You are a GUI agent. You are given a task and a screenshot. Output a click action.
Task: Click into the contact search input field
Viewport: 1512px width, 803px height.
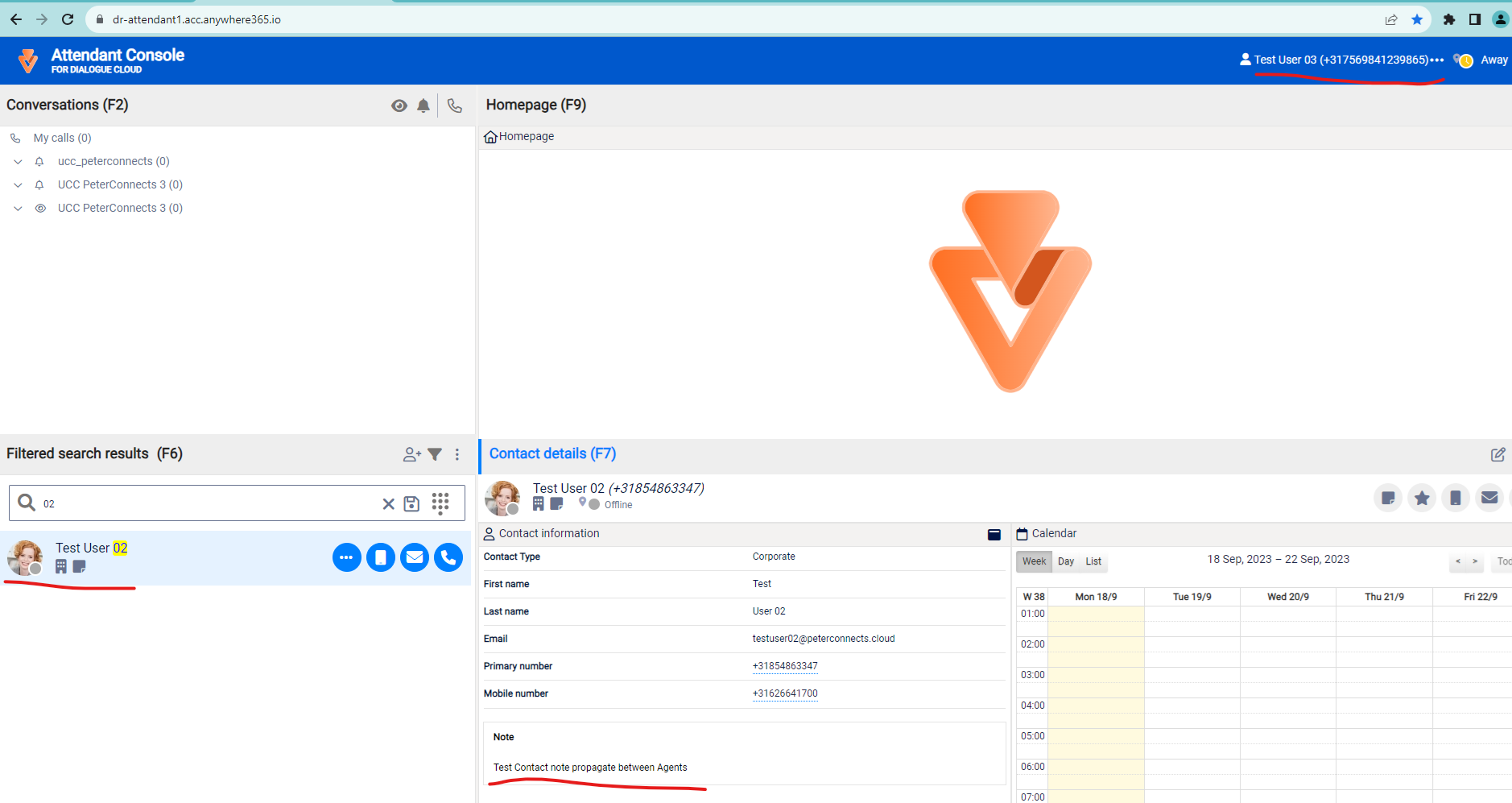[209, 503]
